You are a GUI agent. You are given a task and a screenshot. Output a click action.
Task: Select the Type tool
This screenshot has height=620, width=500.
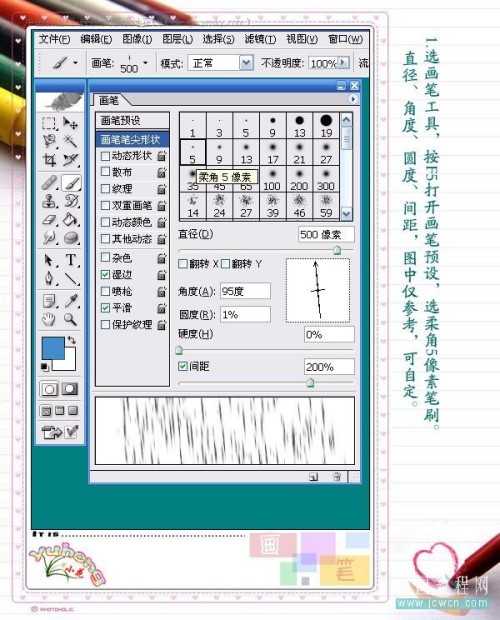71,261
